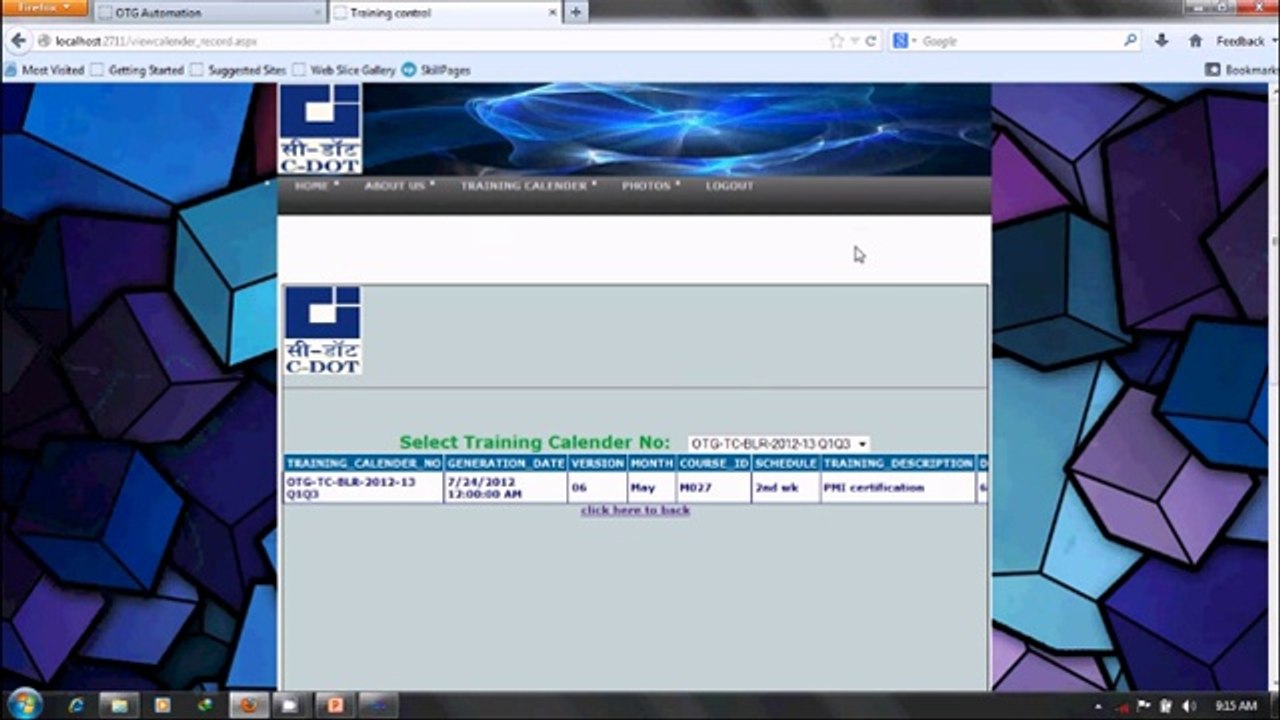Click the 'Select Training Calender No:' label

[535, 442]
